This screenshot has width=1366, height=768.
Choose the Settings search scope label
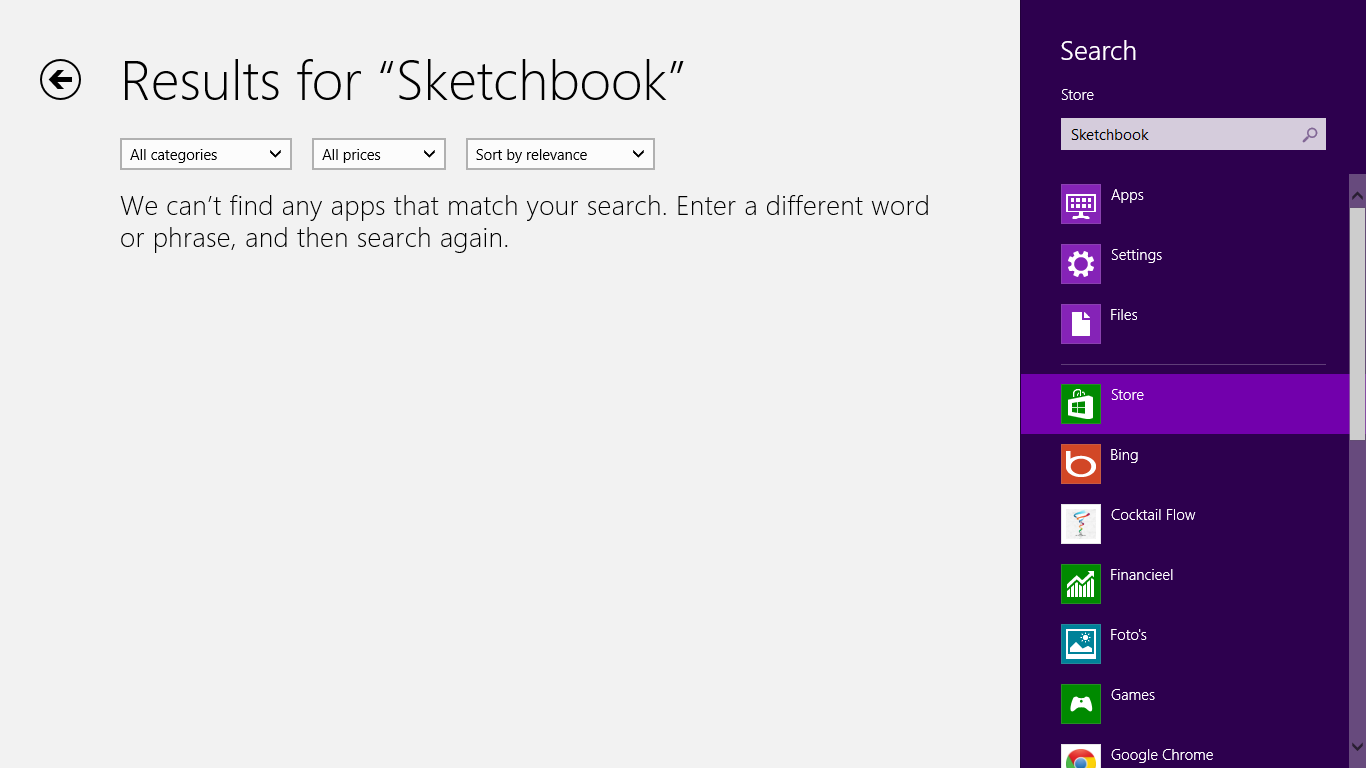pos(1136,255)
